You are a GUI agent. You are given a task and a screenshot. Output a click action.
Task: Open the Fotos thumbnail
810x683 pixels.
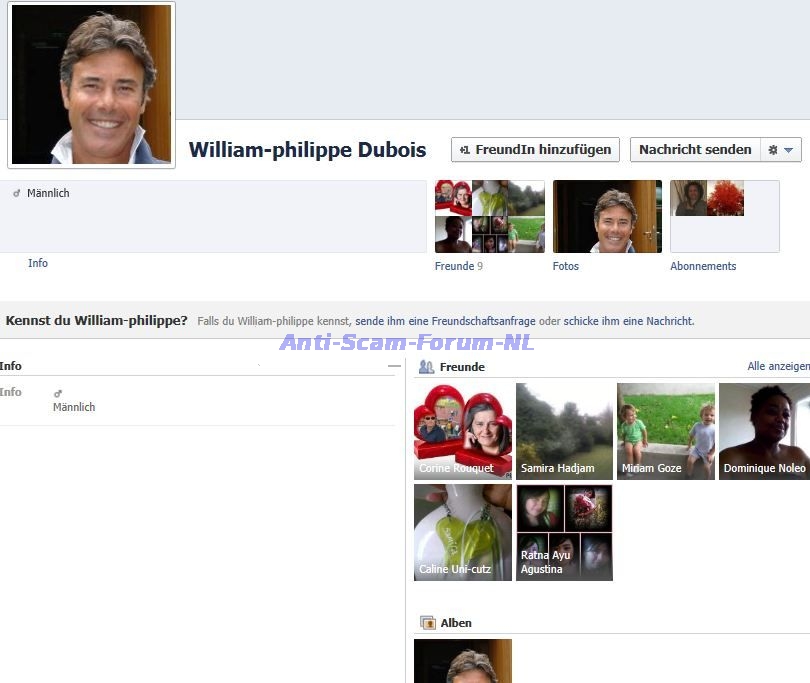[607, 216]
